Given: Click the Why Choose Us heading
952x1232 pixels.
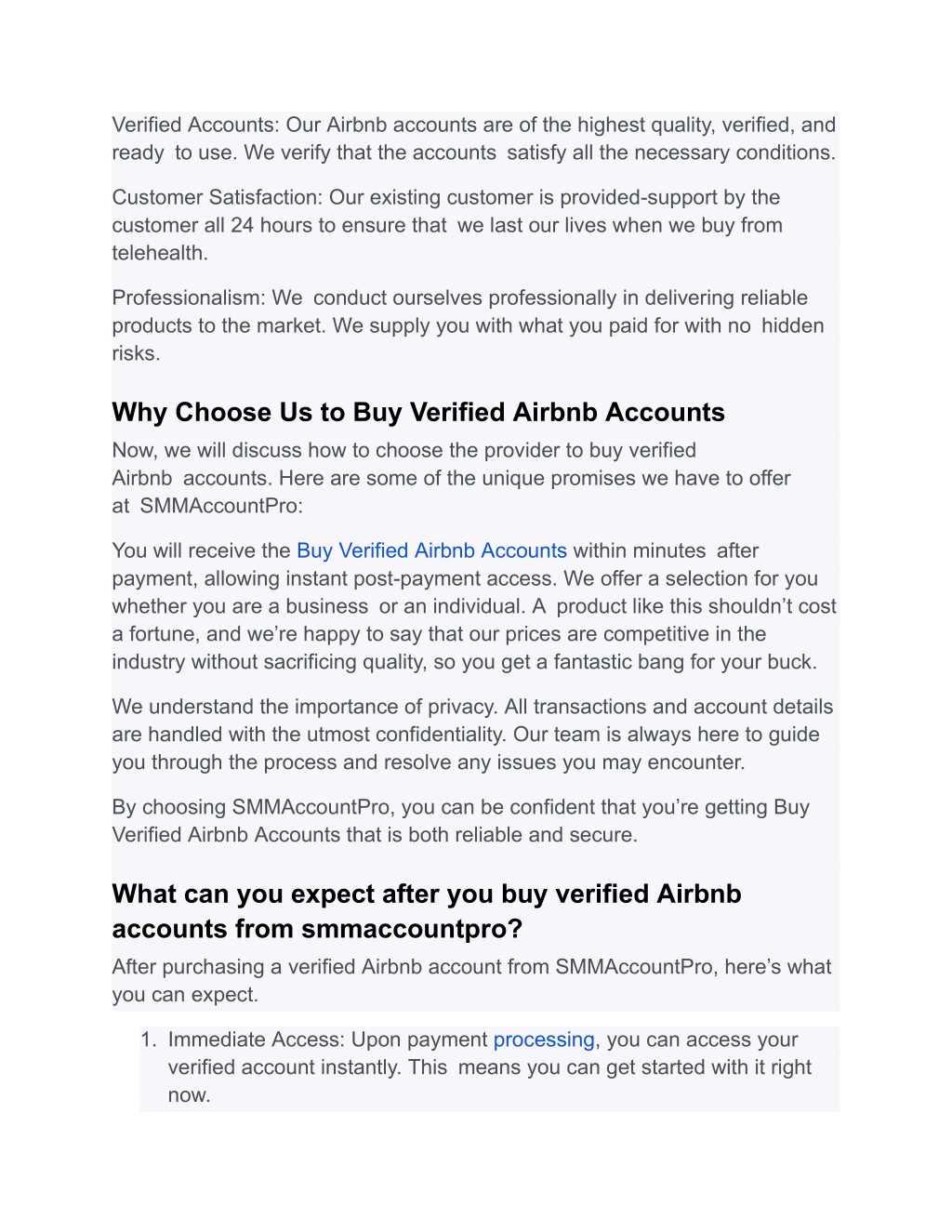Looking at the screenshot, I should (418, 412).
